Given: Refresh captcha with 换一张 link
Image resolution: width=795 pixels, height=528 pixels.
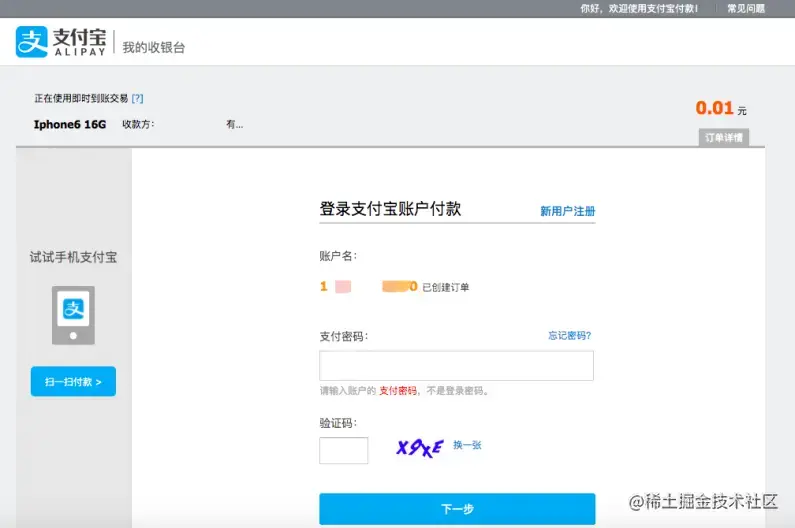Looking at the screenshot, I should [467, 445].
